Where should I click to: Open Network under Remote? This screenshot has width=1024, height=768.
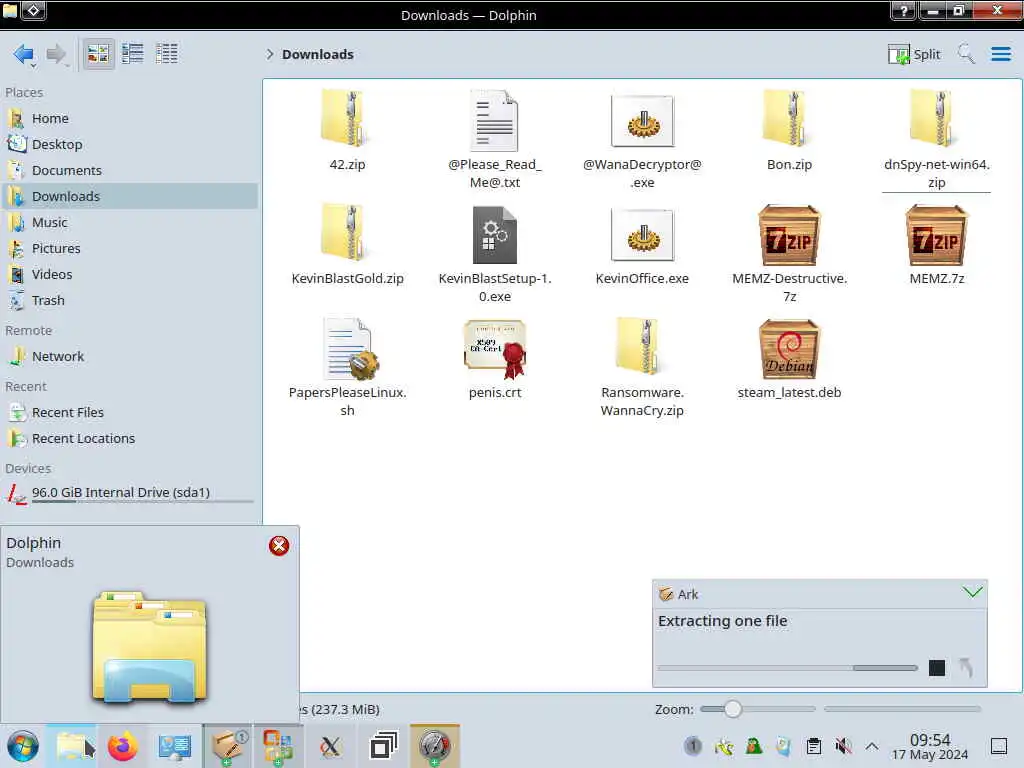click(x=129, y=357)
